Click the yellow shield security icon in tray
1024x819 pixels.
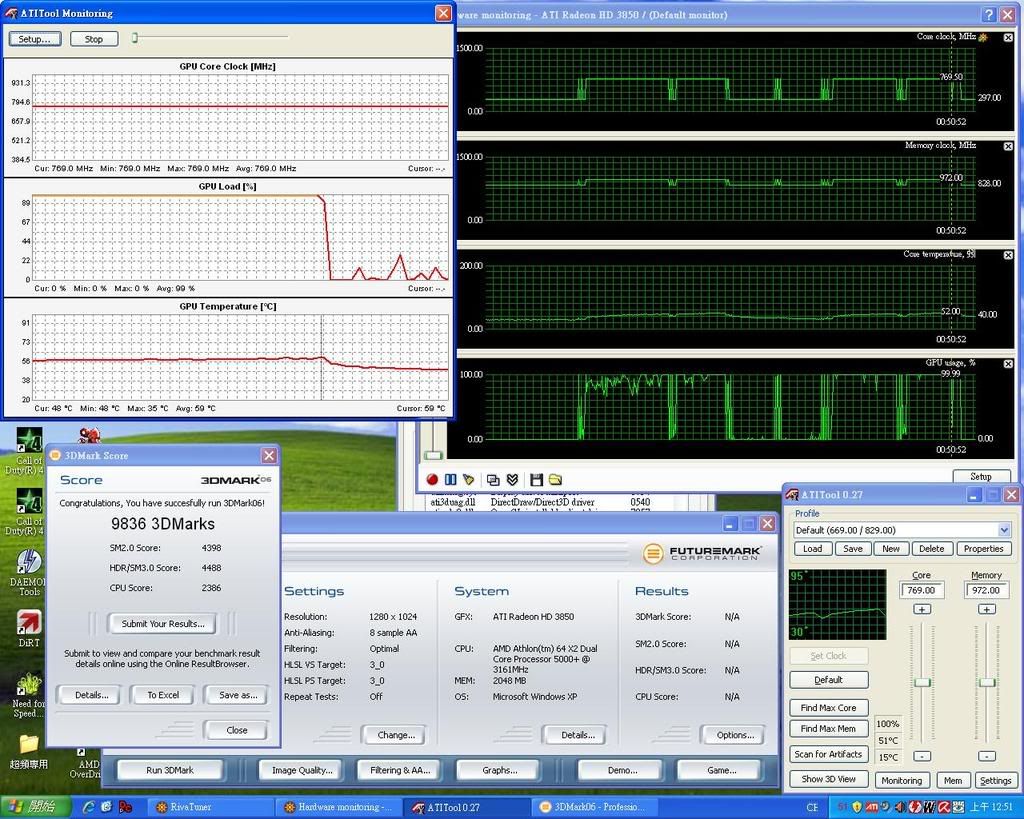pyautogui.click(x=857, y=807)
